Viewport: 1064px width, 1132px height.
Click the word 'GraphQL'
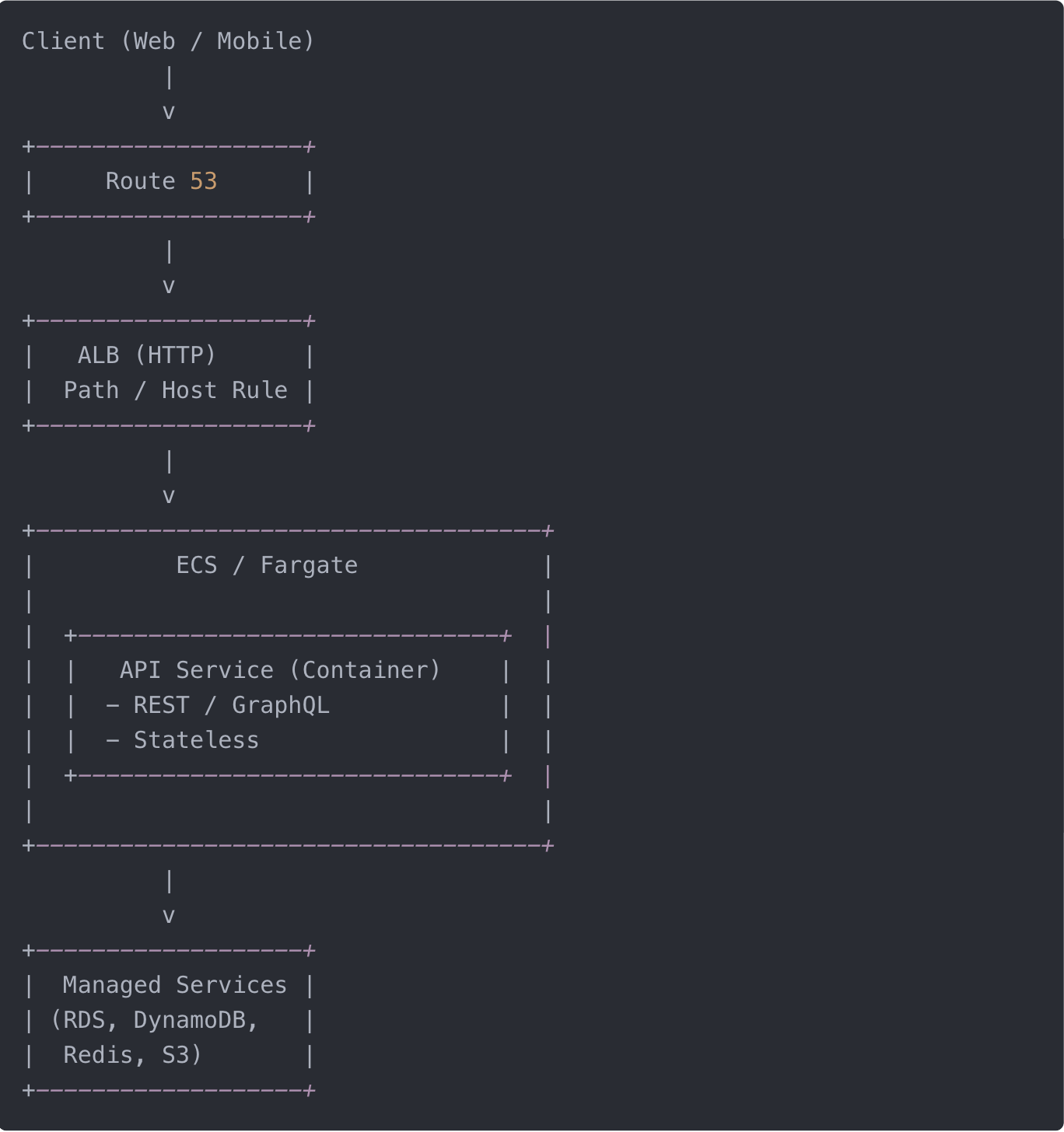click(280, 705)
